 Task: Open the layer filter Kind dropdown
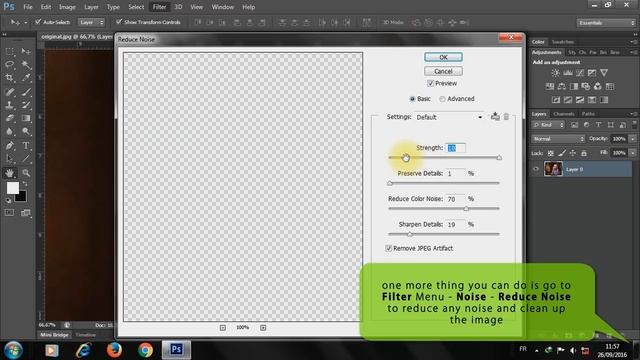[x=548, y=125]
